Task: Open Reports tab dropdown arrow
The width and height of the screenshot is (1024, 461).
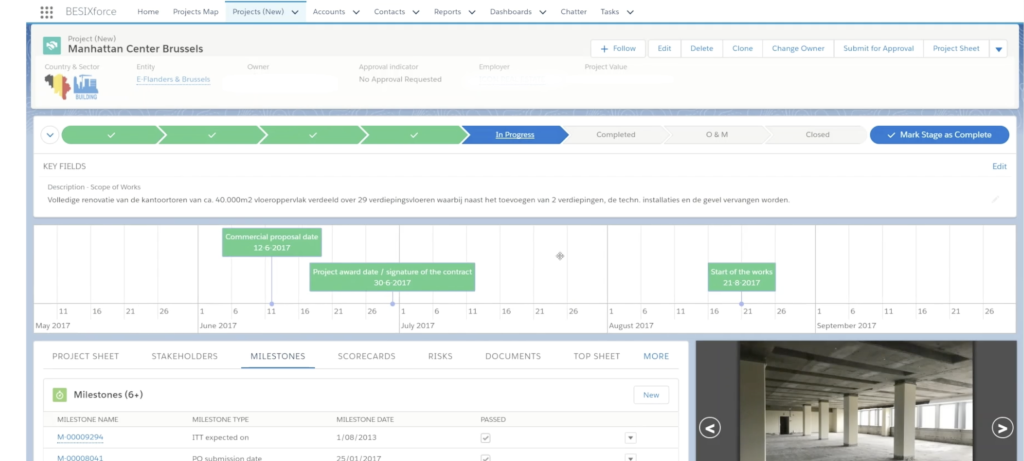Action: pos(472,12)
